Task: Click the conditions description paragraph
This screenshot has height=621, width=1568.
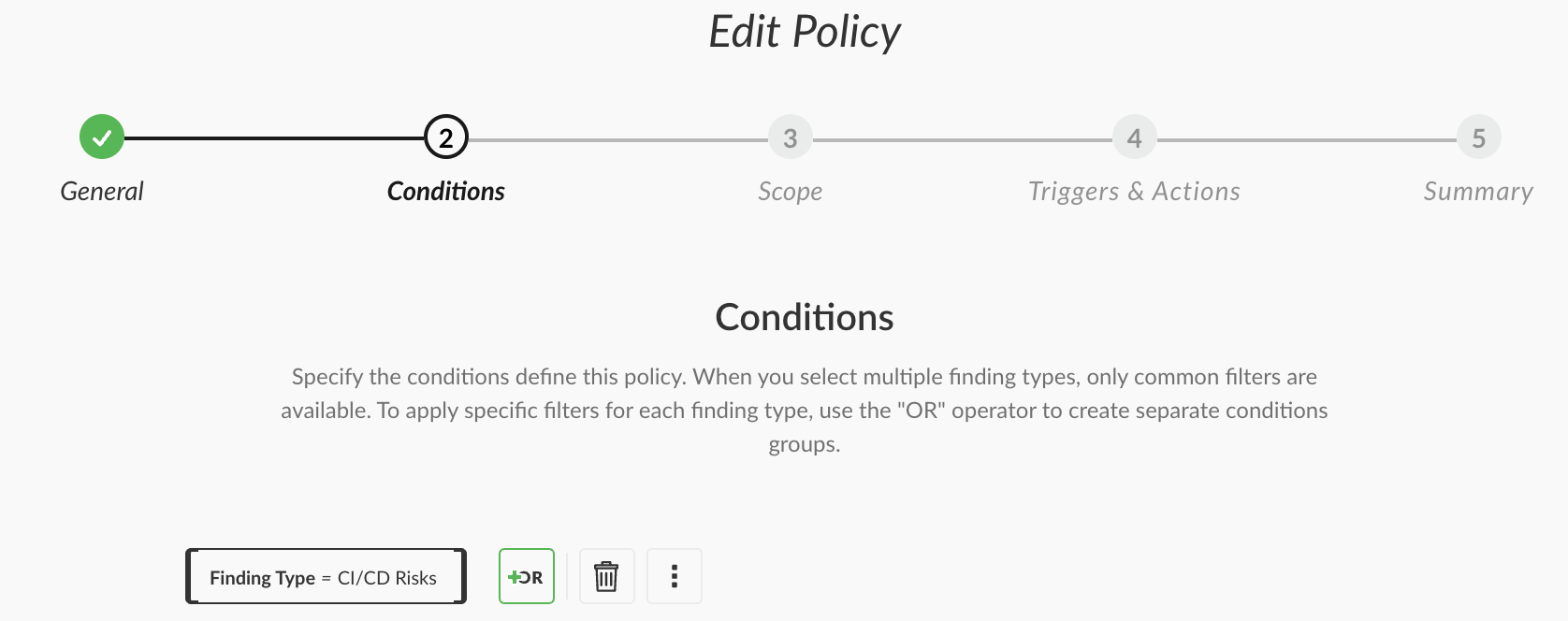Action: (805, 410)
